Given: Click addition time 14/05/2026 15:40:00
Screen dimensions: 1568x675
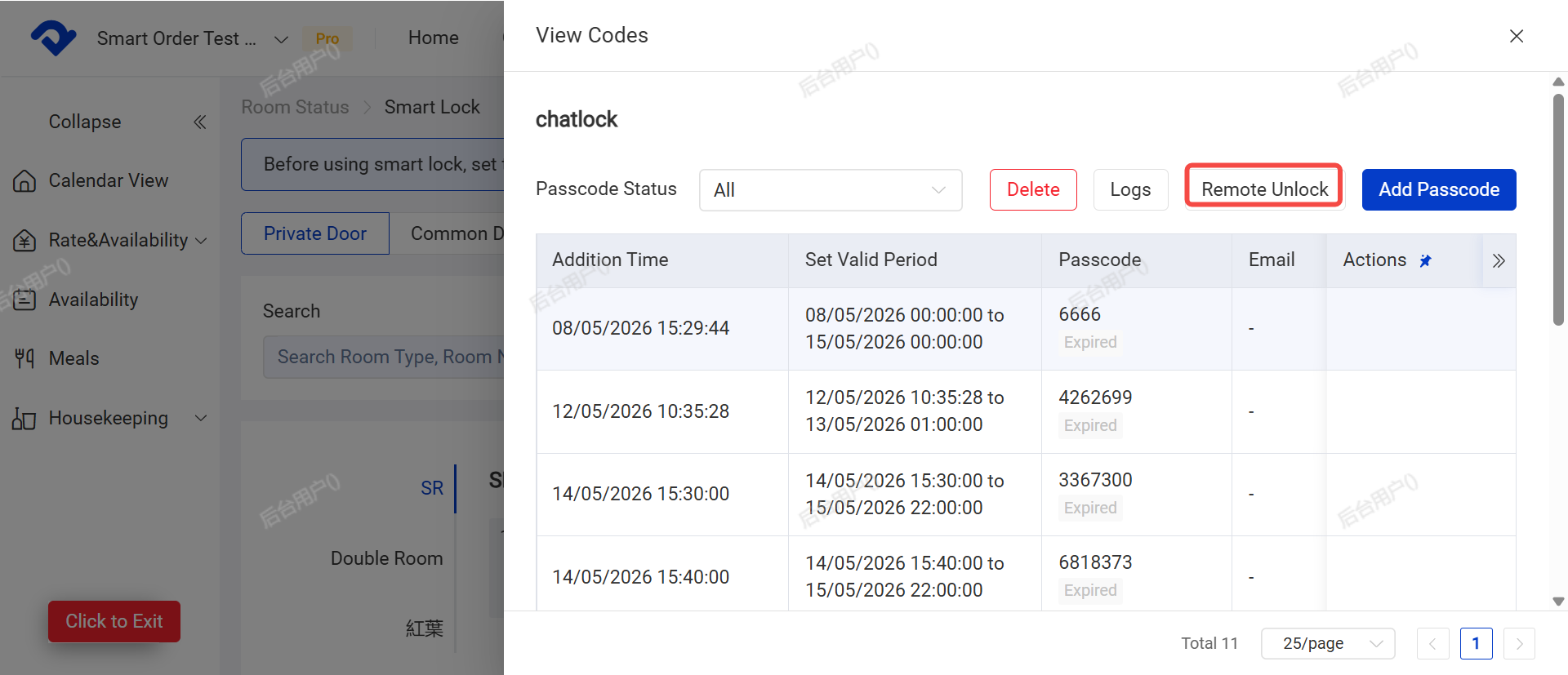Looking at the screenshot, I should (x=640, y=577).
